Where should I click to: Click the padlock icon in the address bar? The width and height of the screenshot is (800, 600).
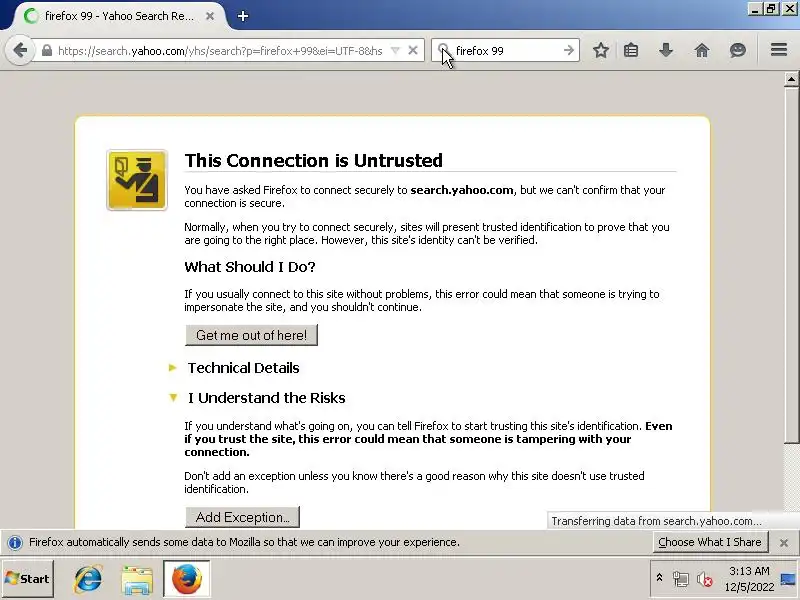click(46, 51)
